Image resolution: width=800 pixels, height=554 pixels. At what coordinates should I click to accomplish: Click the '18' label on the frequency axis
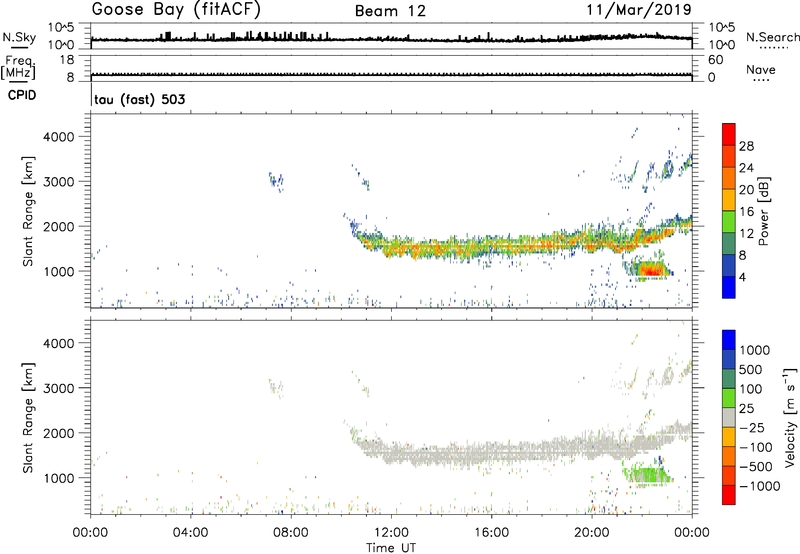pos(67,60)
